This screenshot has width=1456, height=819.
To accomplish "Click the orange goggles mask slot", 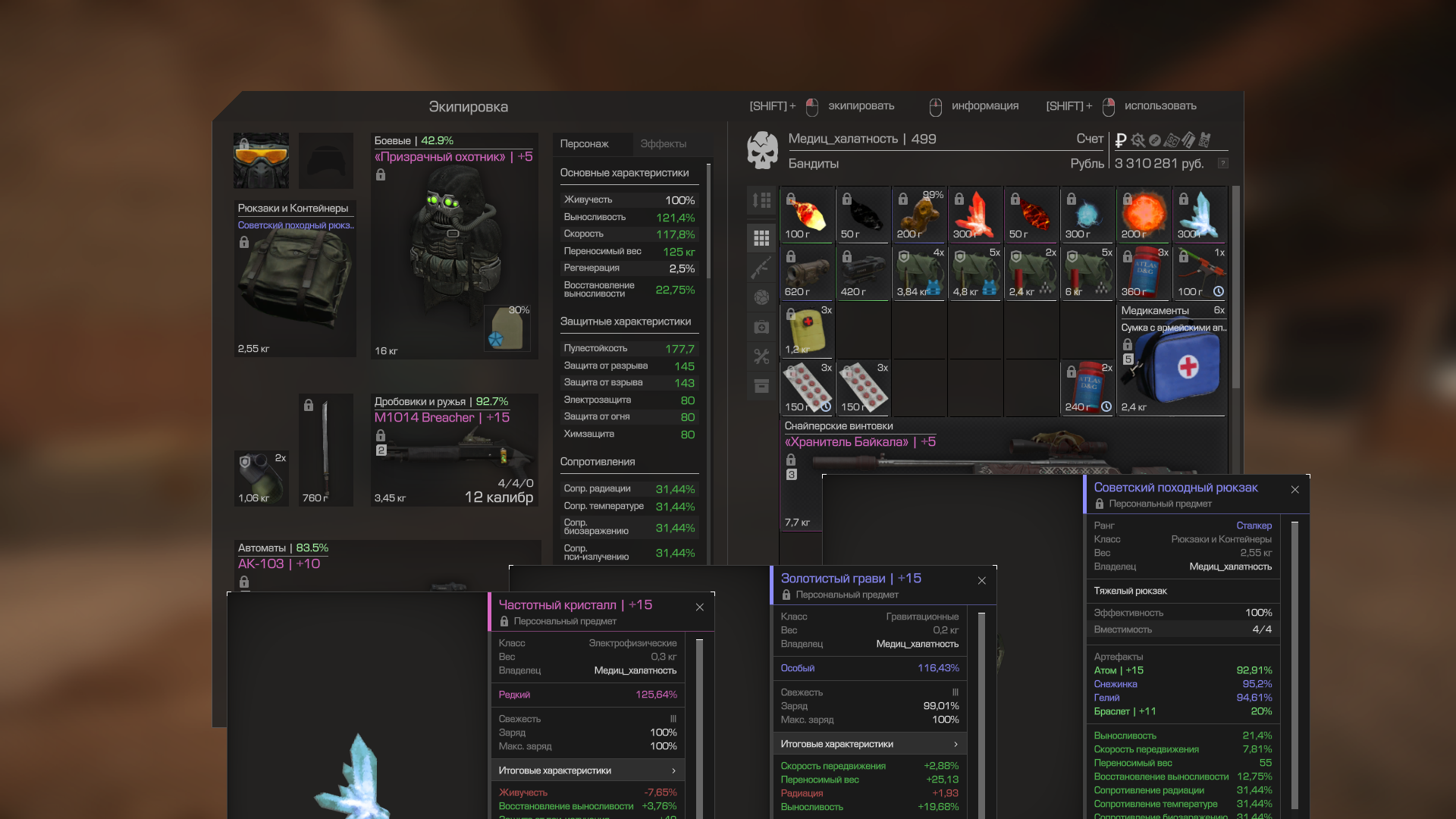I will (261, 161).
